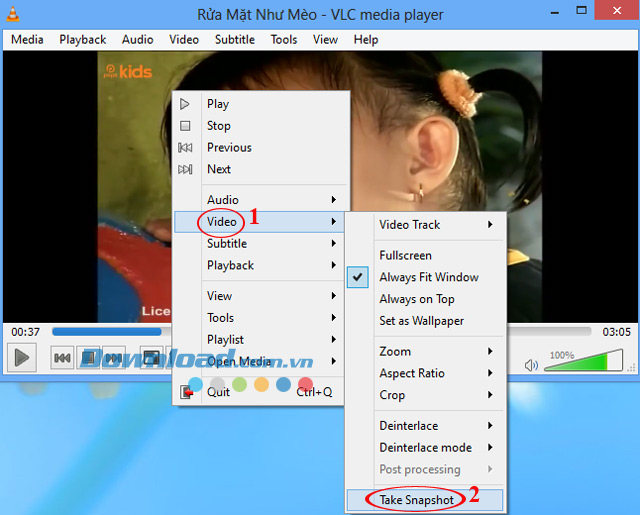The height and width of the screenshot is (515, 640).
Task: Open the Playback menu in menu bar
Action: click(x=82, y=40)
